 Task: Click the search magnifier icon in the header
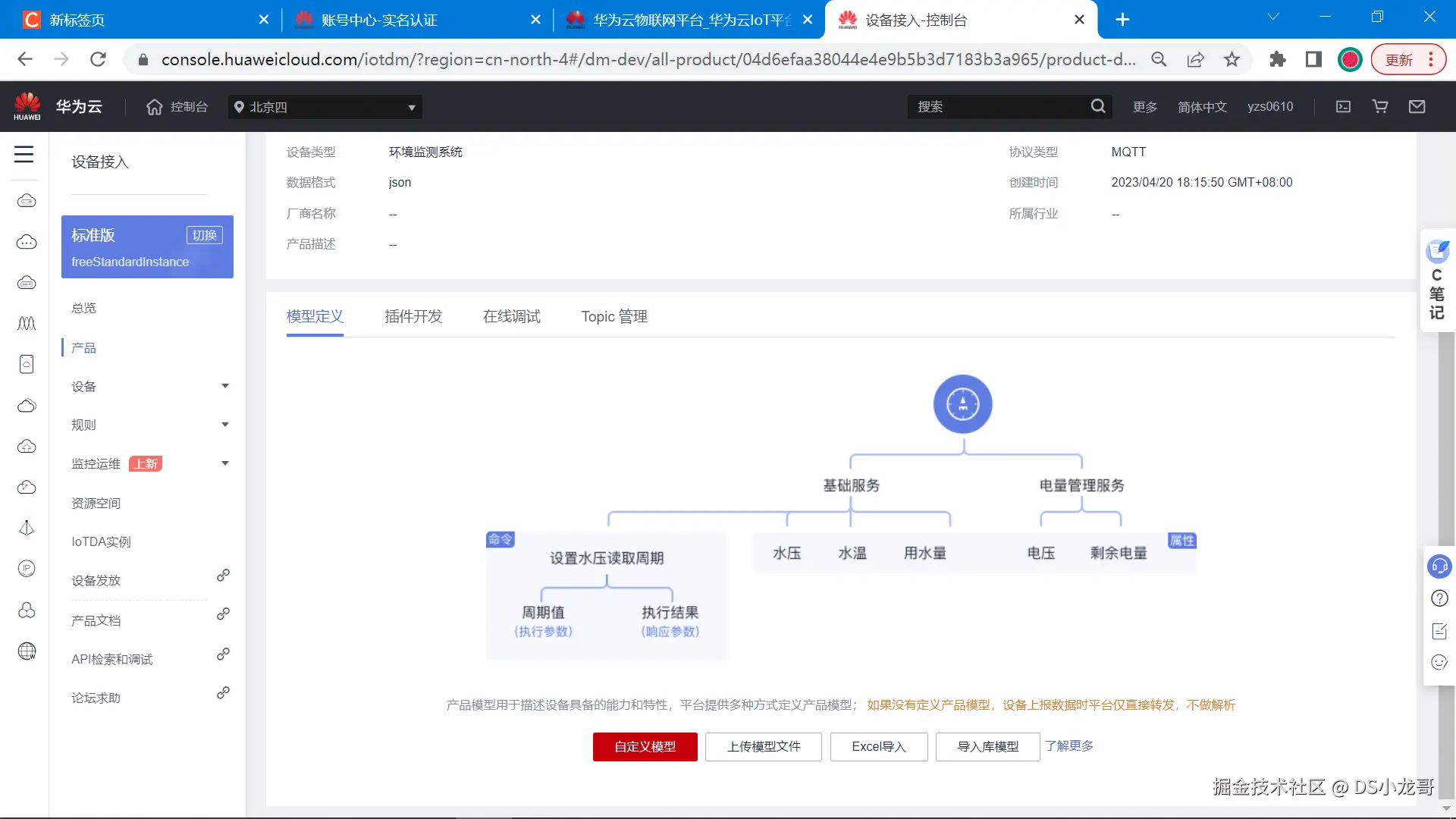coord(1097,107)
